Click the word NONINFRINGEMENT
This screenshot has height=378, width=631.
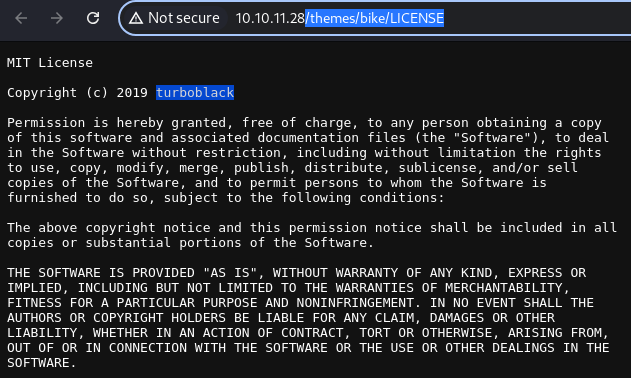(355, 303)
